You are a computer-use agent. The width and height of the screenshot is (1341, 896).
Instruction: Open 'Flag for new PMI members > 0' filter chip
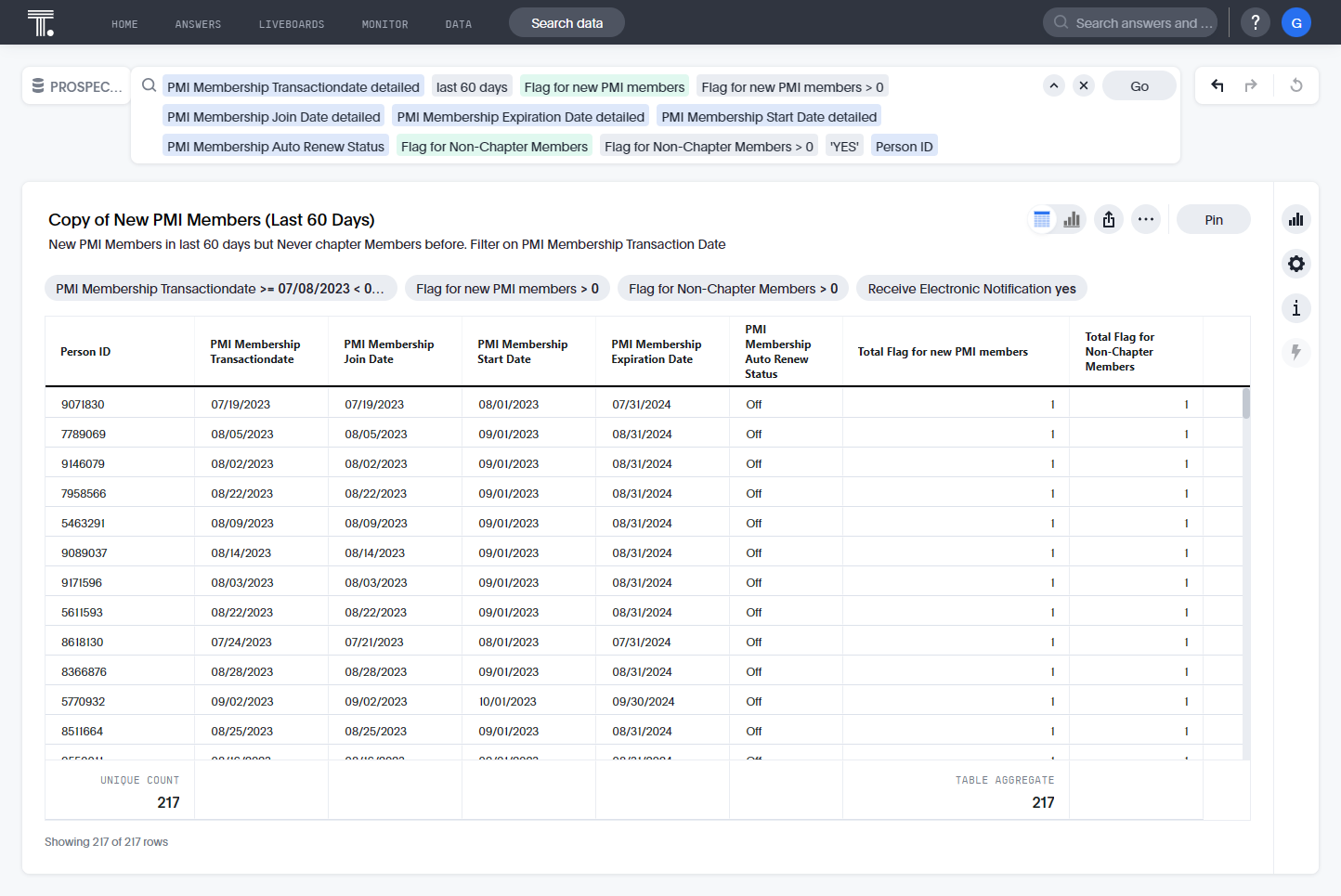(x=507, y=289)
